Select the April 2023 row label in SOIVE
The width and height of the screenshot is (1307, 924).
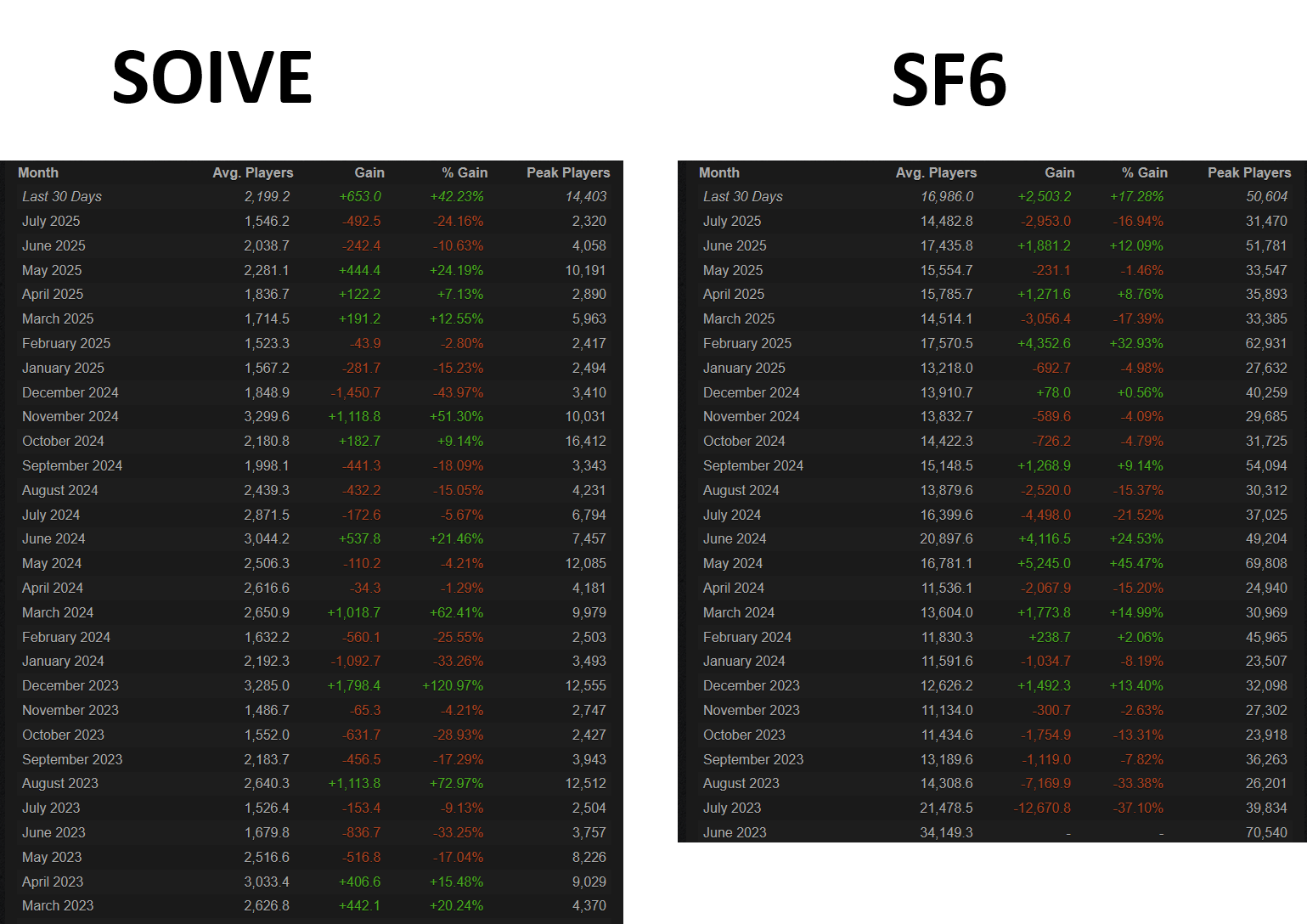pyautogui.click(x=53, y=882)
